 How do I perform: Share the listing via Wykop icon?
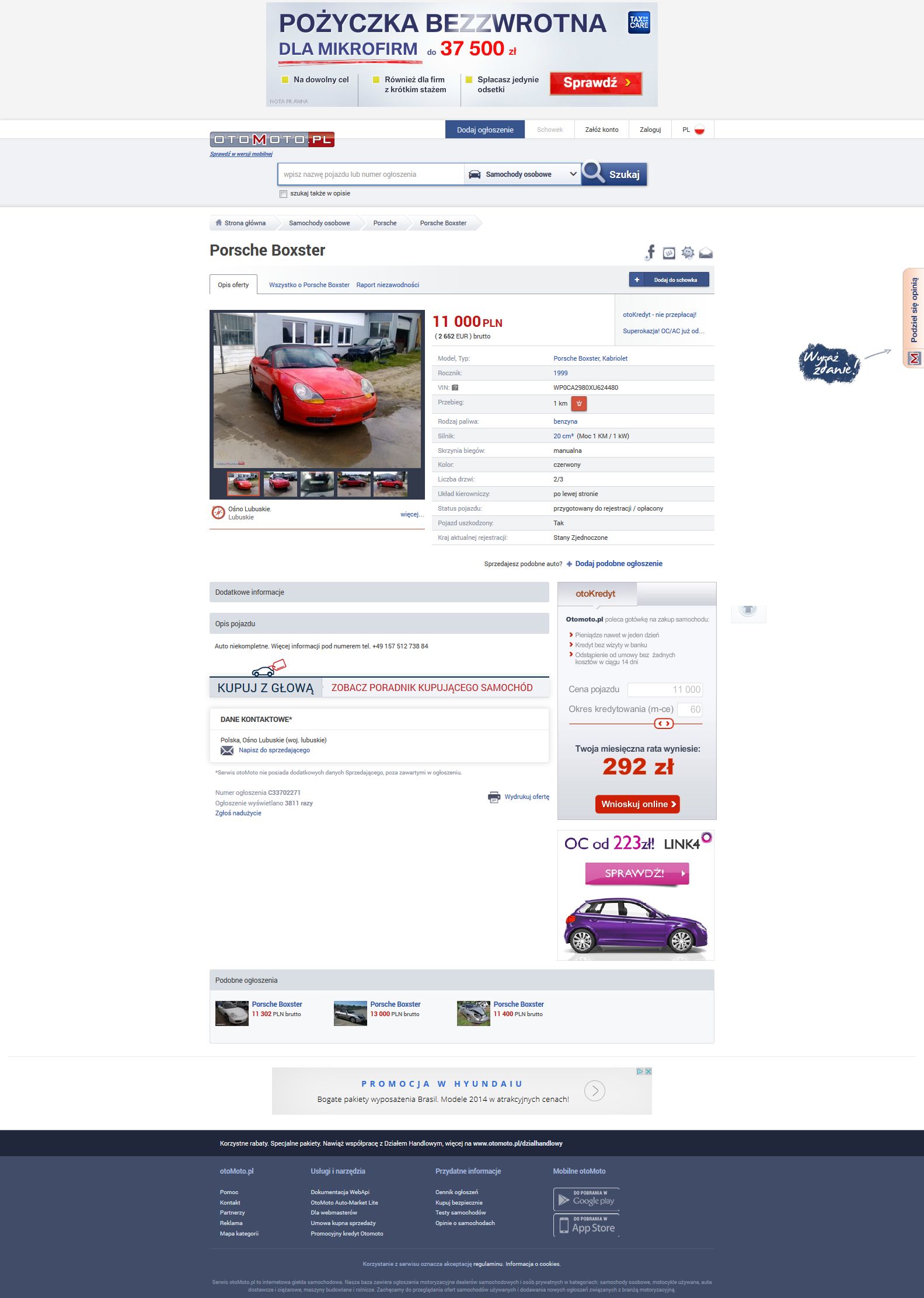669,253
